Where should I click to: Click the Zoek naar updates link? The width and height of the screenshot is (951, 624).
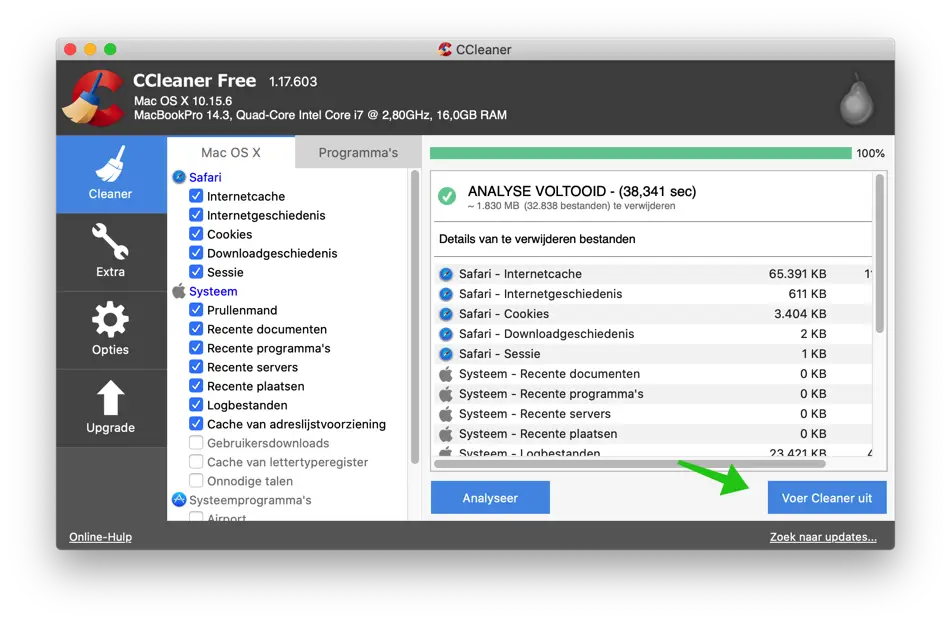pos(823,537)
